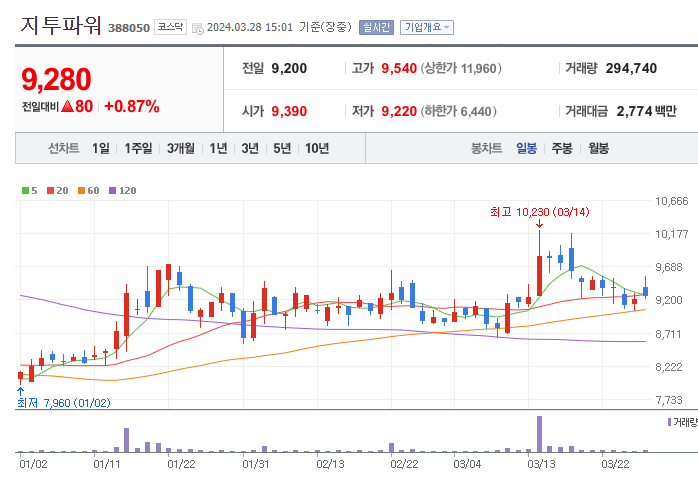The image size is (698, 482).
Task: Open the 기업개요 dropdown
Action: click(426, 27)
